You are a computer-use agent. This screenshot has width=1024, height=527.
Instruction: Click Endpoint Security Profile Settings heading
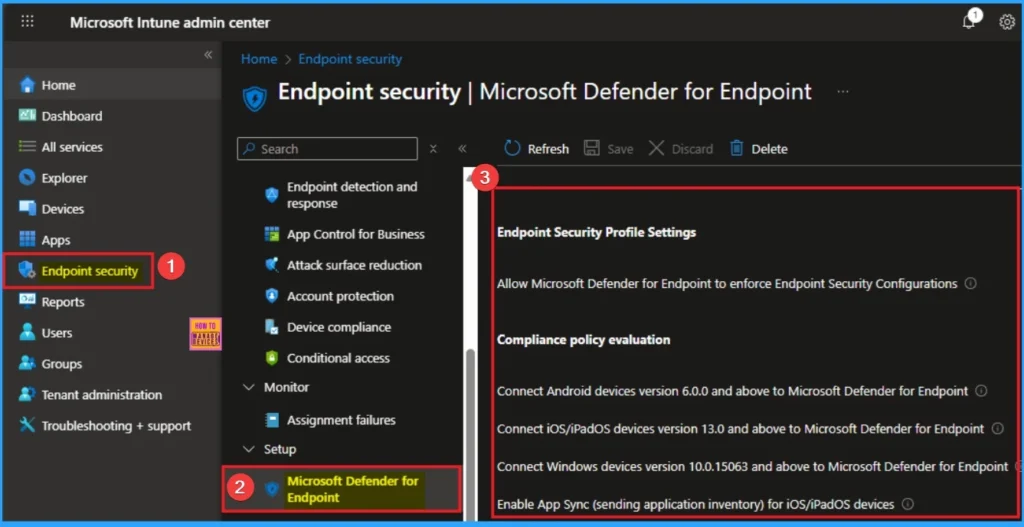tap(596, 232)
